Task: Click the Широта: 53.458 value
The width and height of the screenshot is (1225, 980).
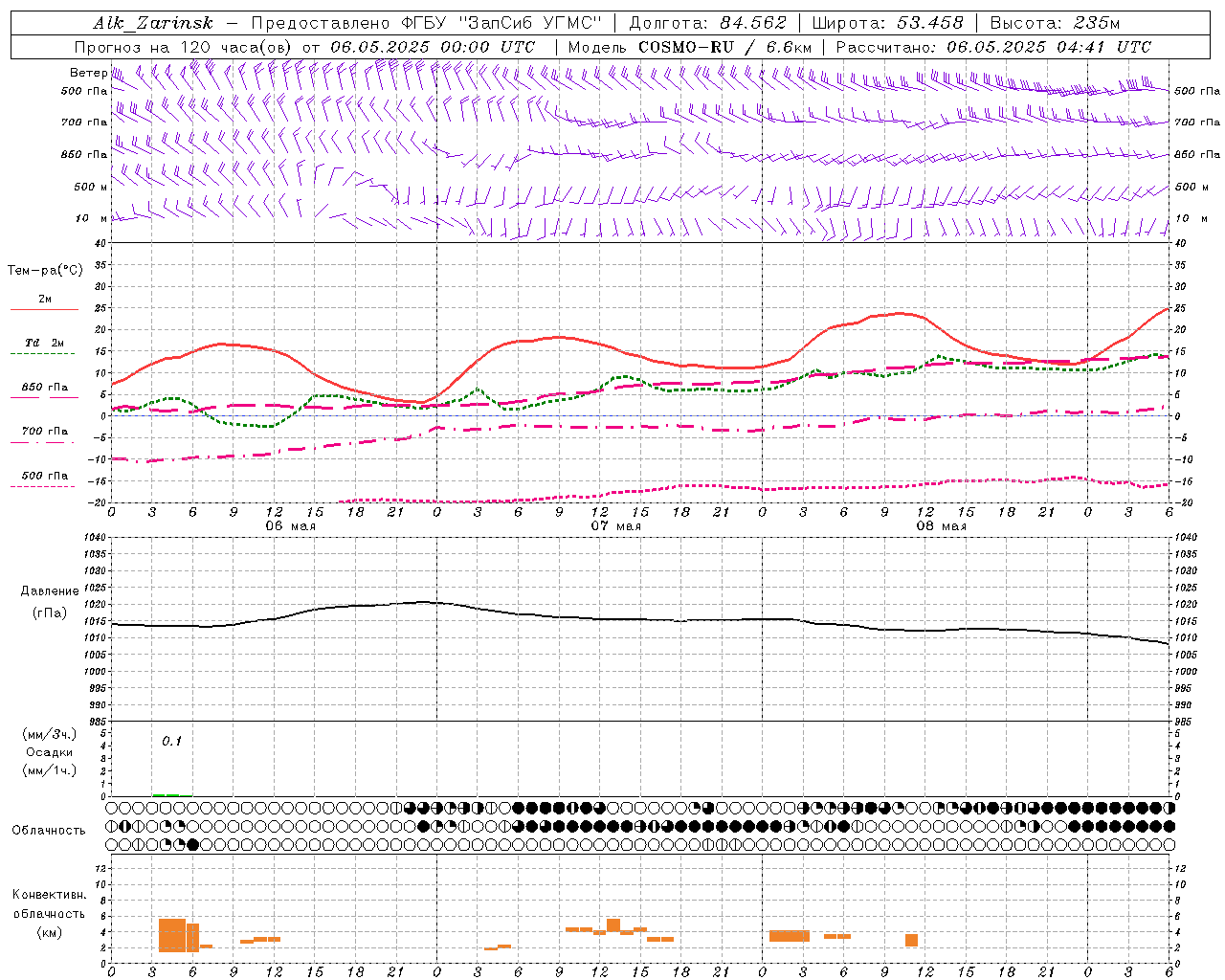Action: 887,23
